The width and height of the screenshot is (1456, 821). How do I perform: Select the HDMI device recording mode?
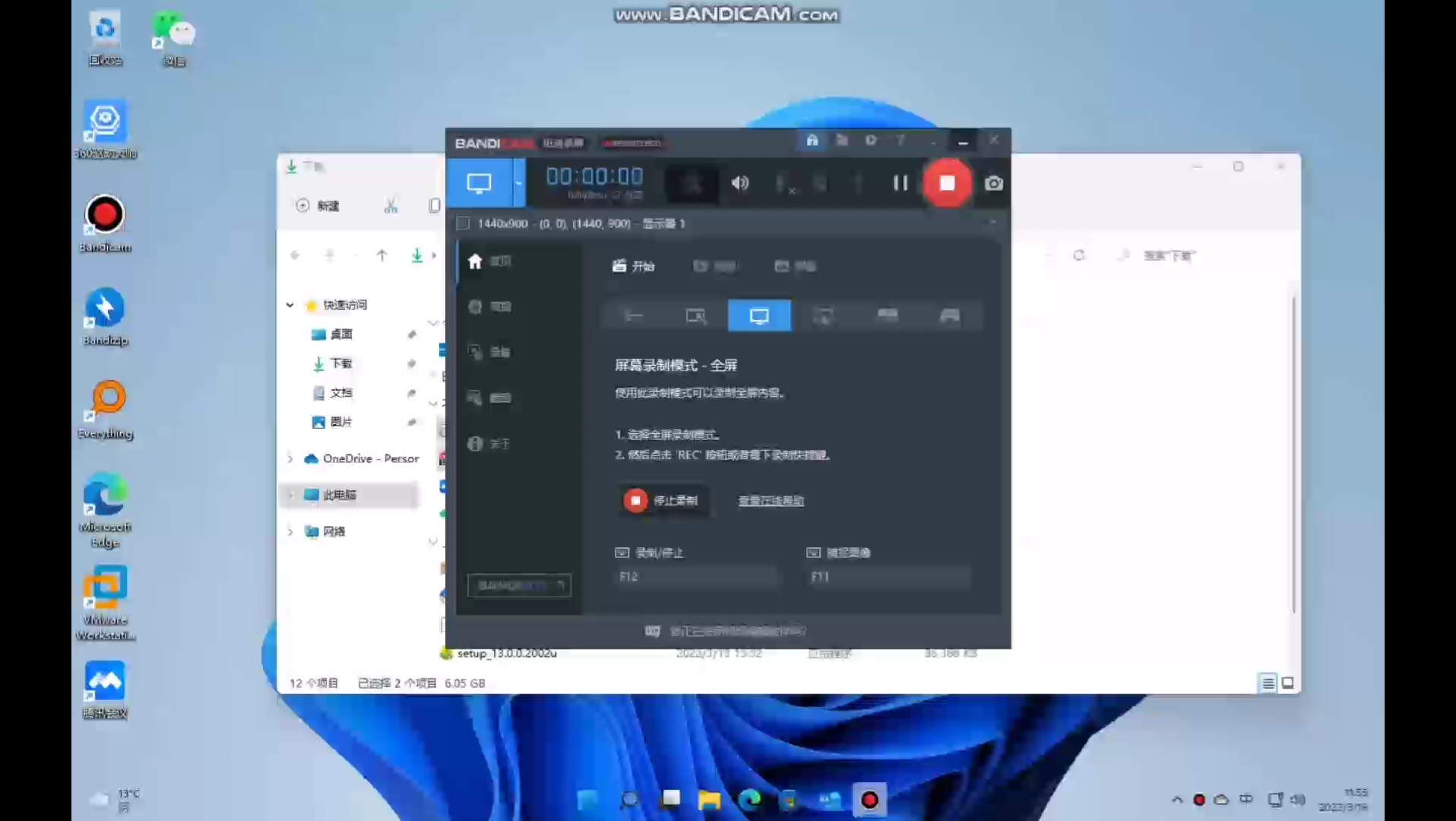tap(887, 315)
